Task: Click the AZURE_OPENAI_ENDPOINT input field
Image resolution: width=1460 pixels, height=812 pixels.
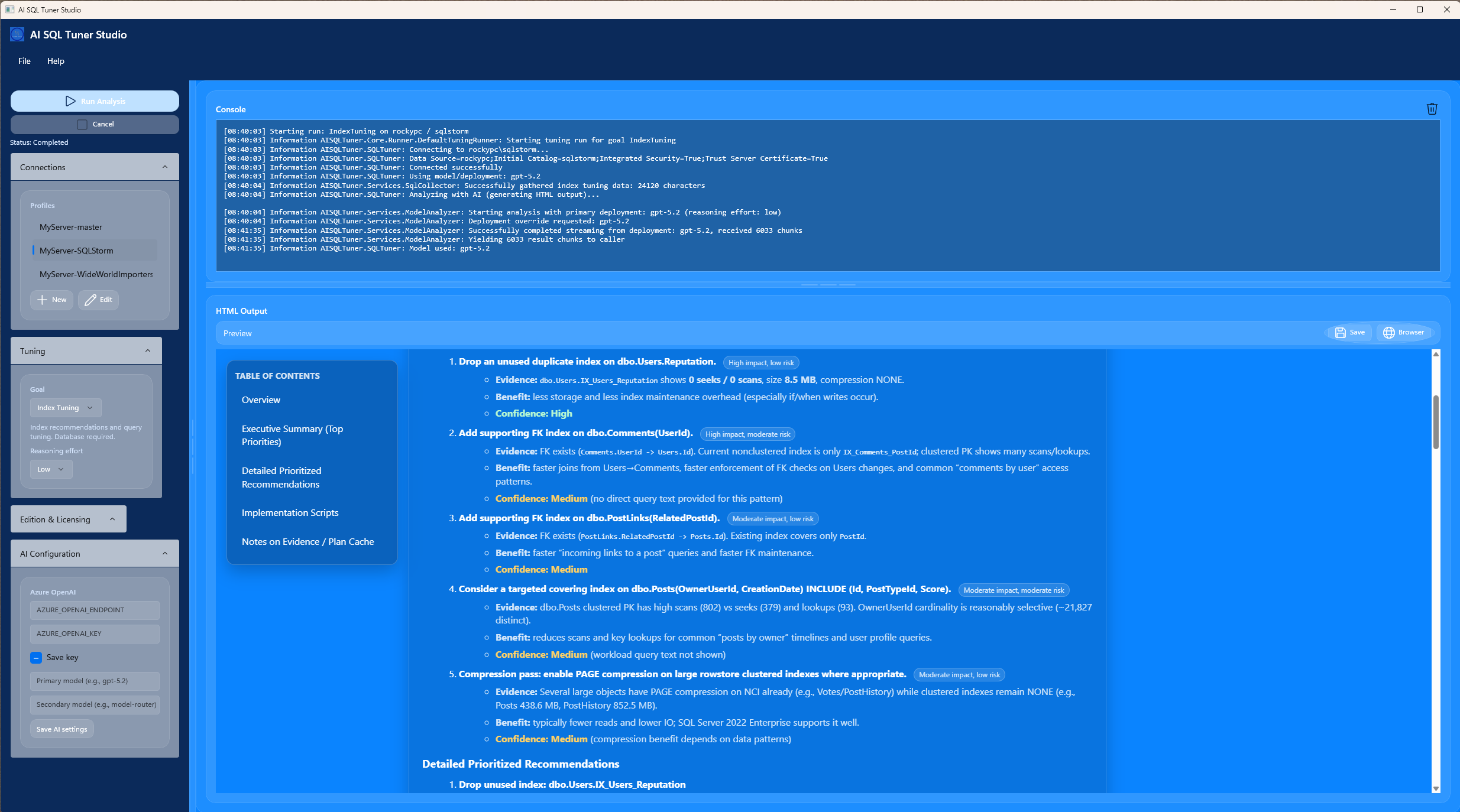Action: click(95, 610)
